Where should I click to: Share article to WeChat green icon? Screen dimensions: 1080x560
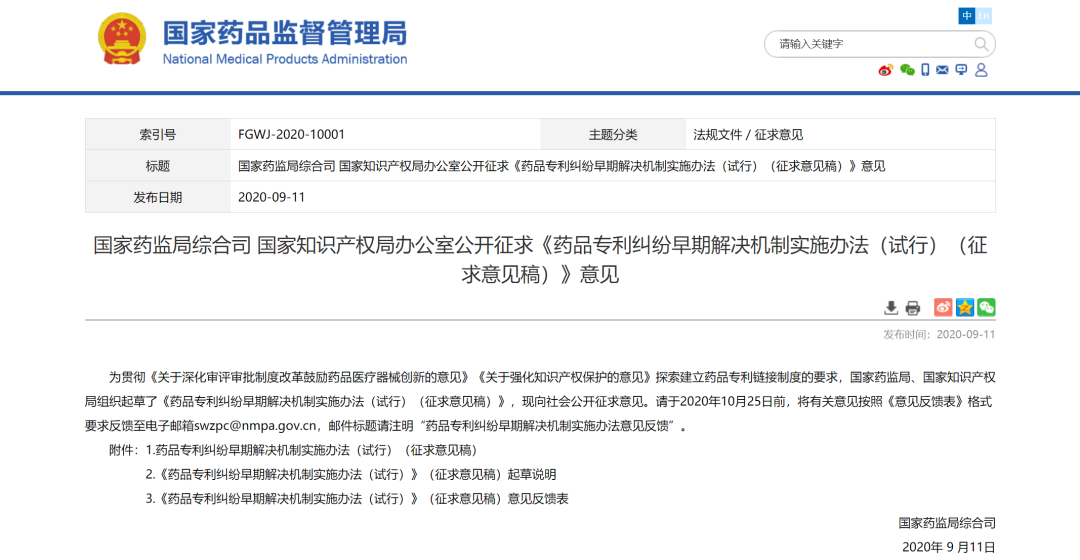tap(986, 307)
